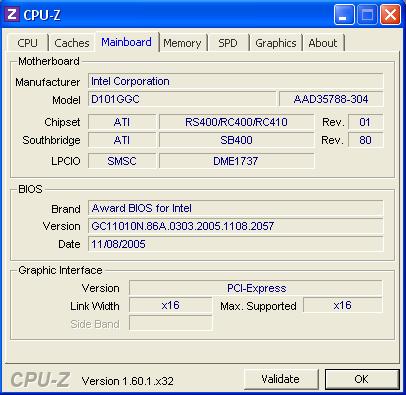Click the Link Width label
Image resolution: width=406 pixels, height=395 pixels.
(95, 306)
